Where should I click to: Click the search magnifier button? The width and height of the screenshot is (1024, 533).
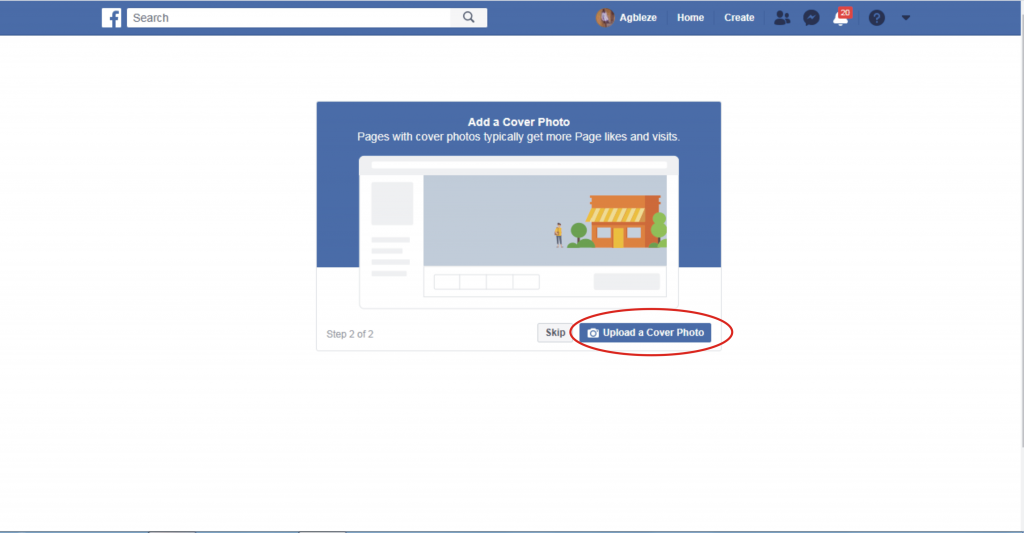click(x=469, y=18)
